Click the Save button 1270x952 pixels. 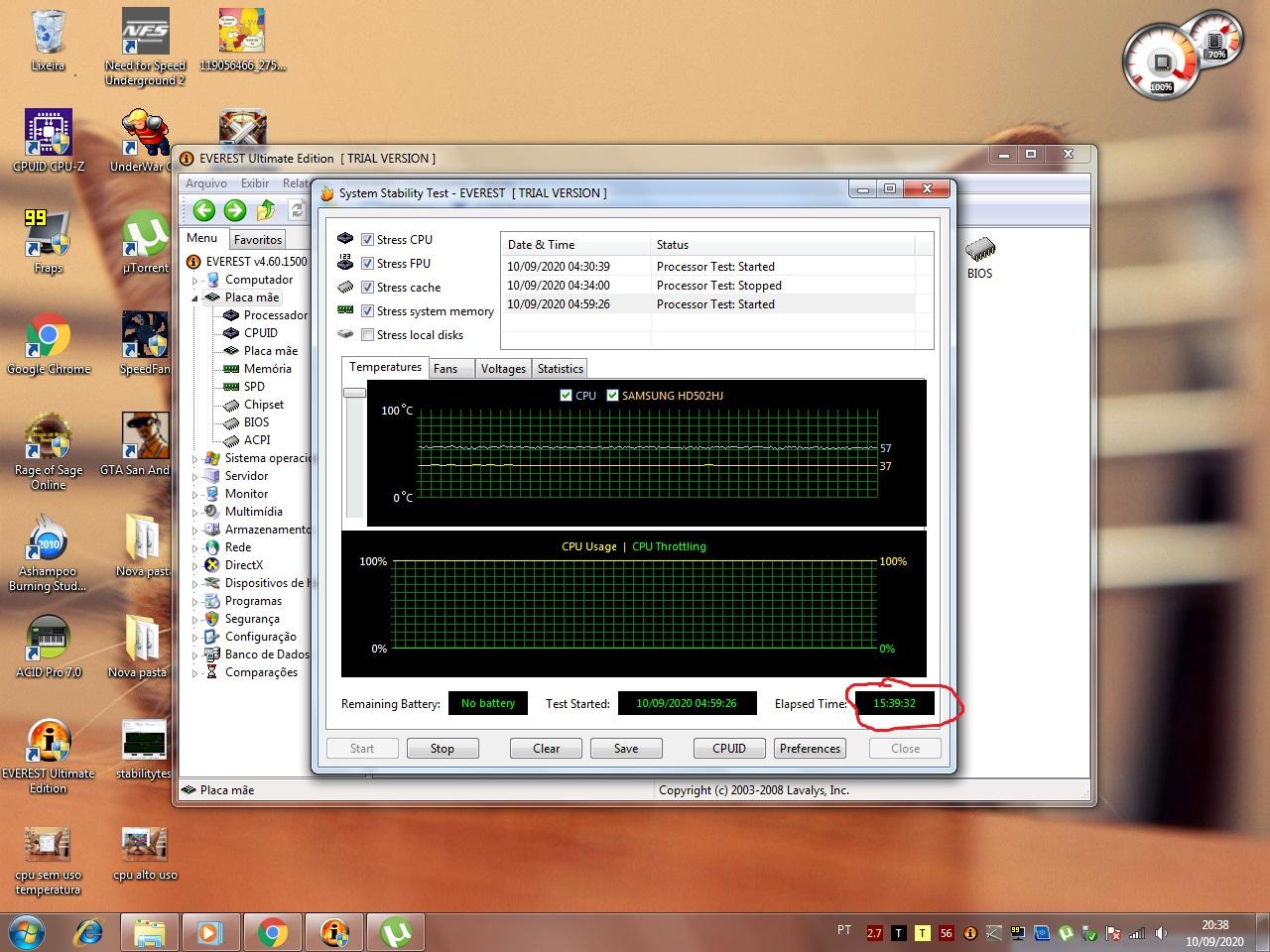point(626,749)
